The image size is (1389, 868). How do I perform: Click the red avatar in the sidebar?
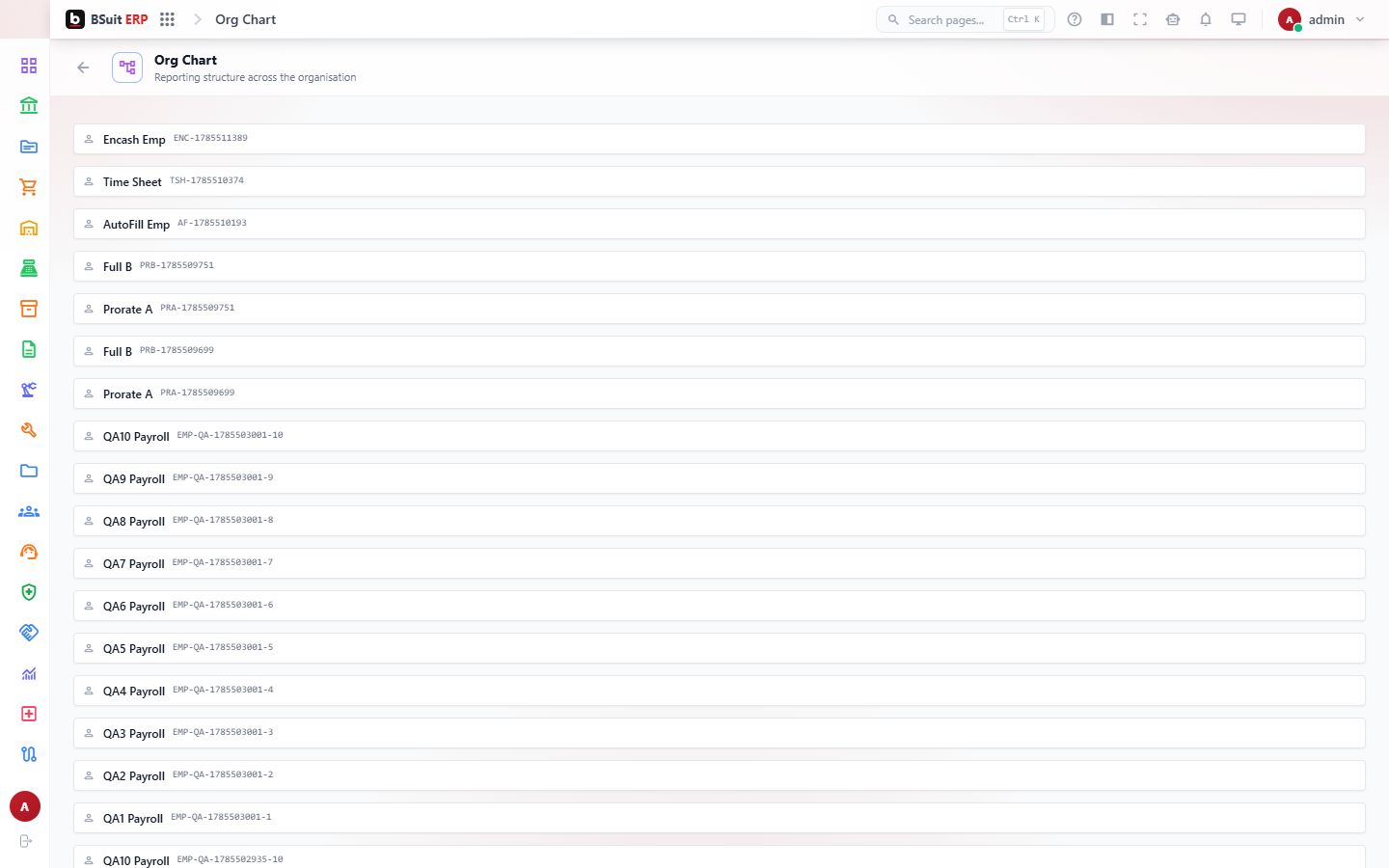pyautogui.click(x=25, y=807)
